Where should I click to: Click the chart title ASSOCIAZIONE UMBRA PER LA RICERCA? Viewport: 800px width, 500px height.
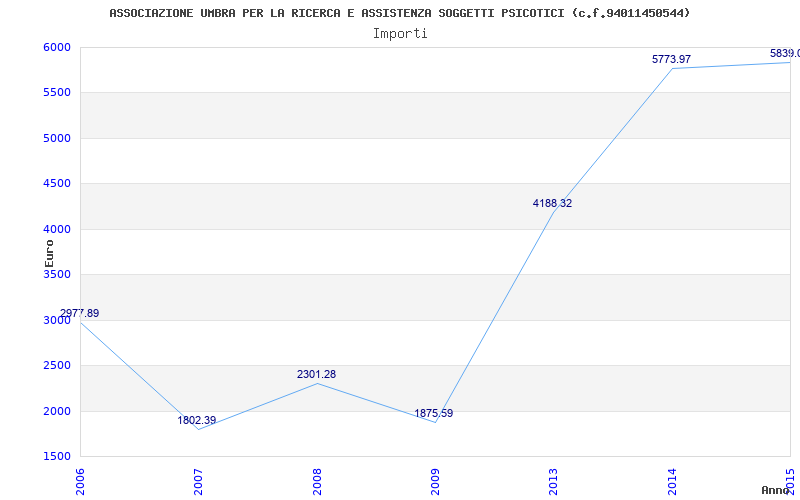(399, 13)
